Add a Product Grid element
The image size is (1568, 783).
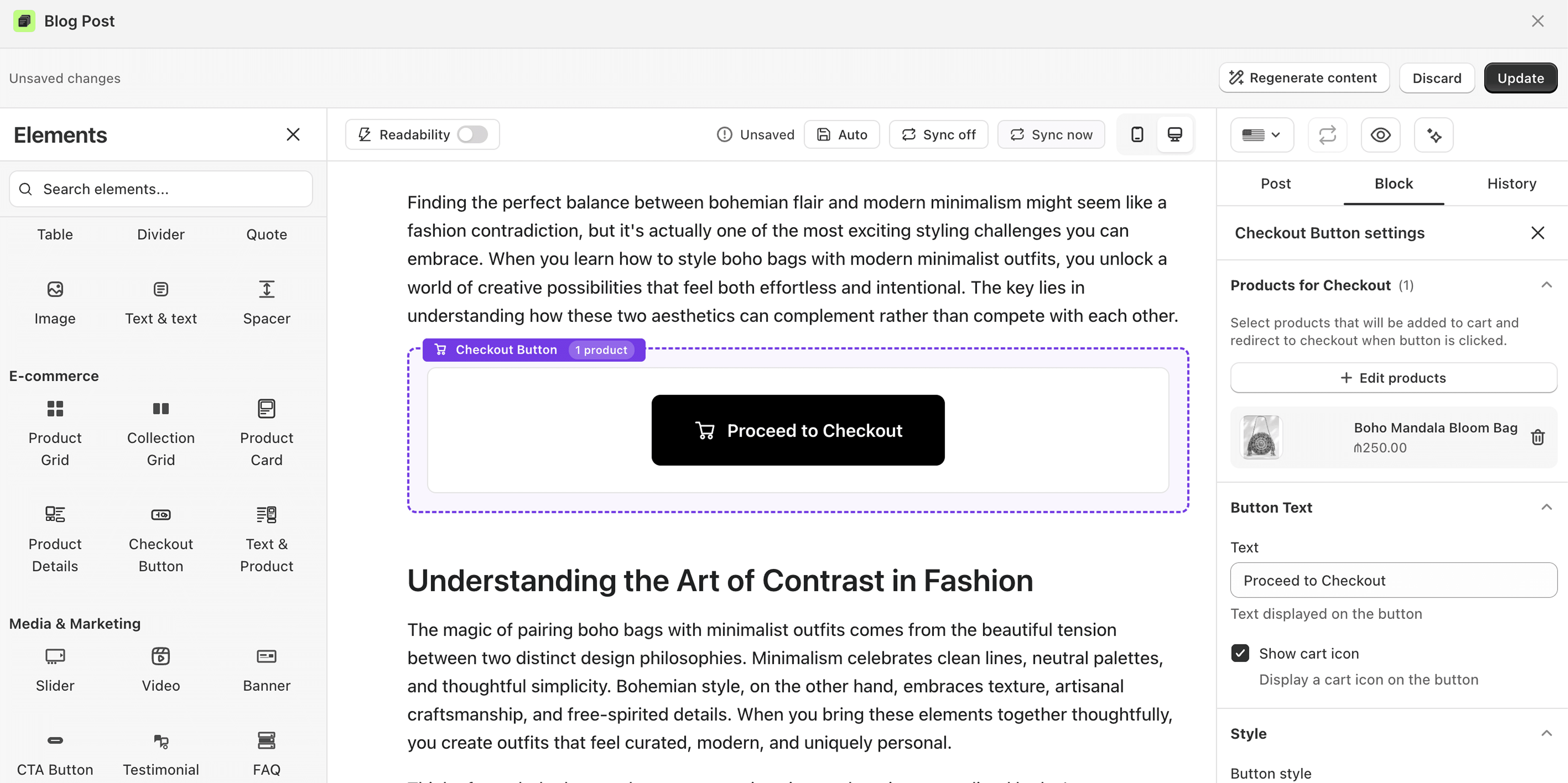click(55, 433)
